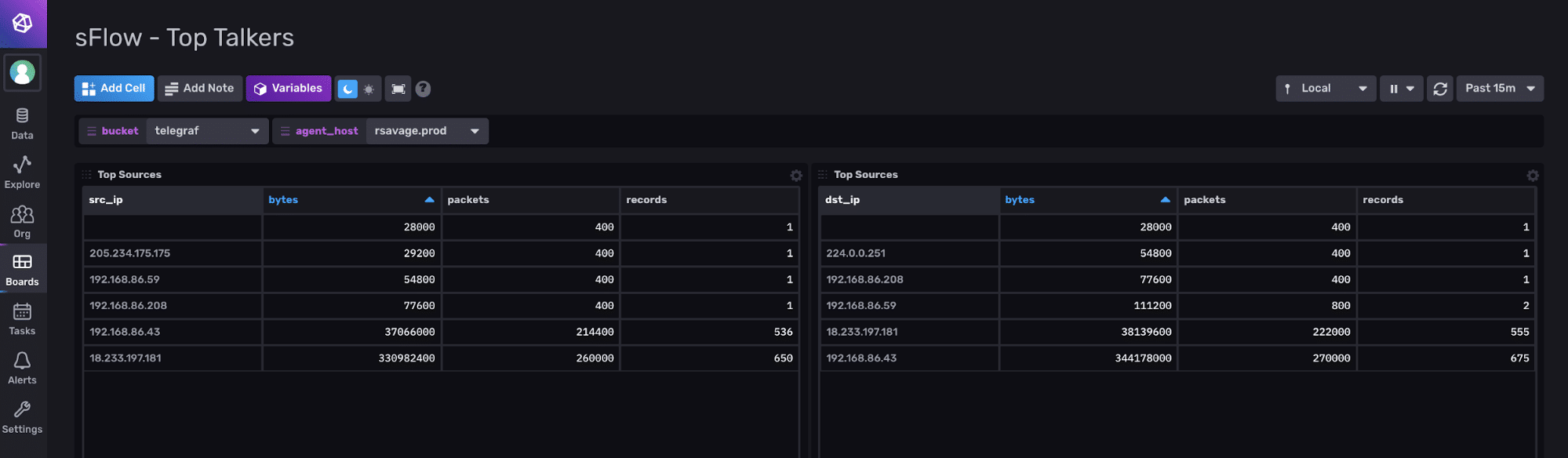
Task: Click the InfluxDB logo in the sidebar
Action: (x=23, y=24)
